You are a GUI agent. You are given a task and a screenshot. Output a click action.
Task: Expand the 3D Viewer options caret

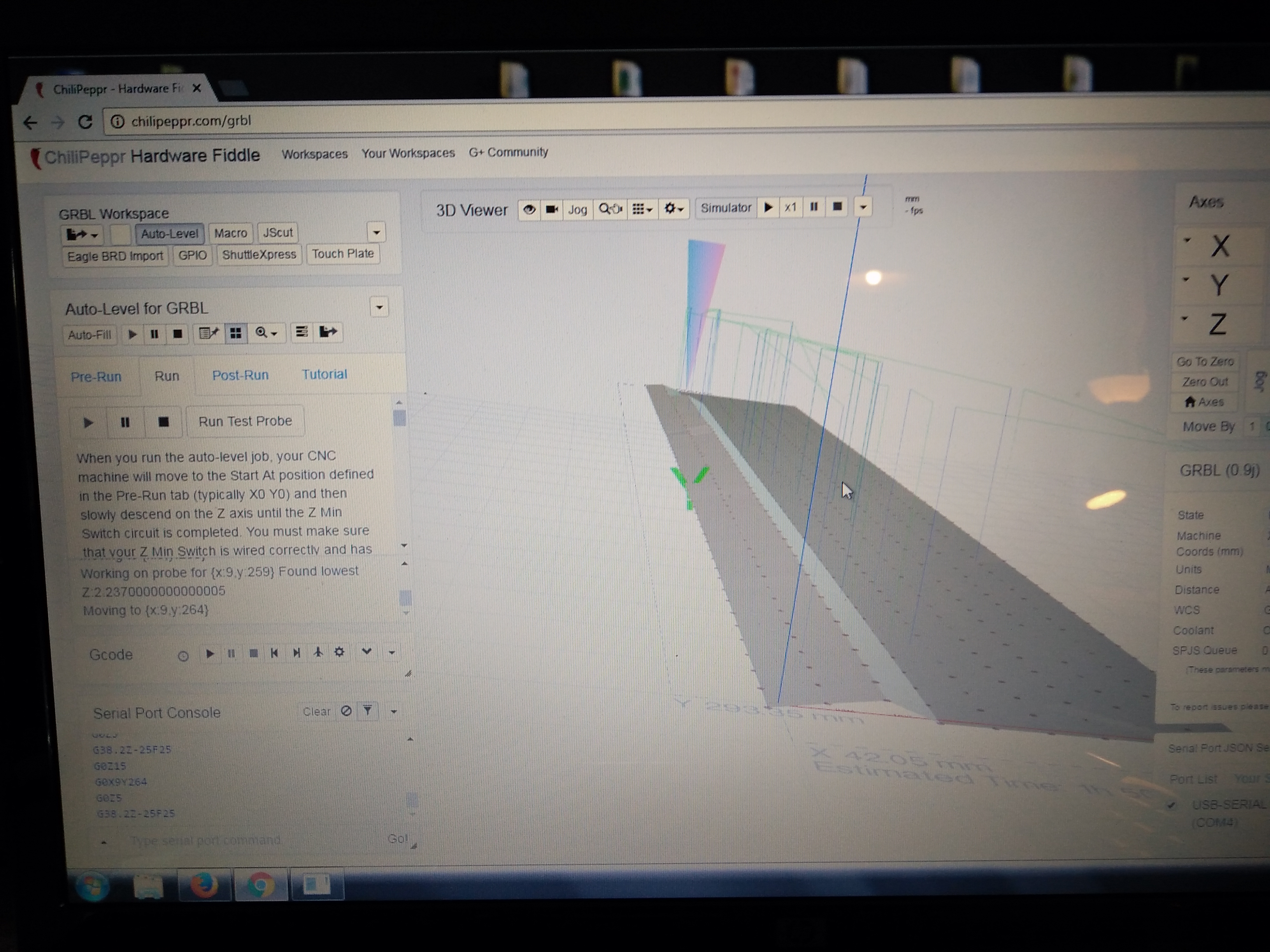pos(863,207)
